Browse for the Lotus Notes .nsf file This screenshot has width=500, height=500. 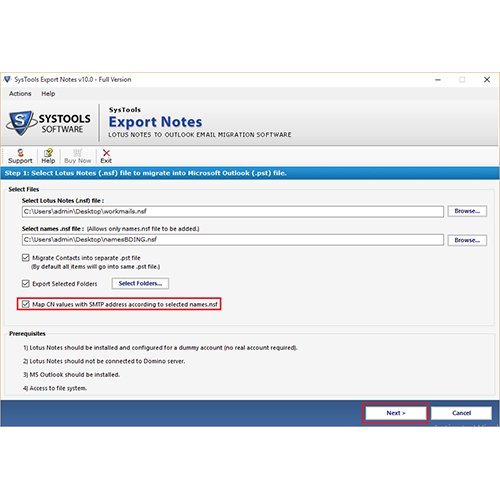click(467, 211)
